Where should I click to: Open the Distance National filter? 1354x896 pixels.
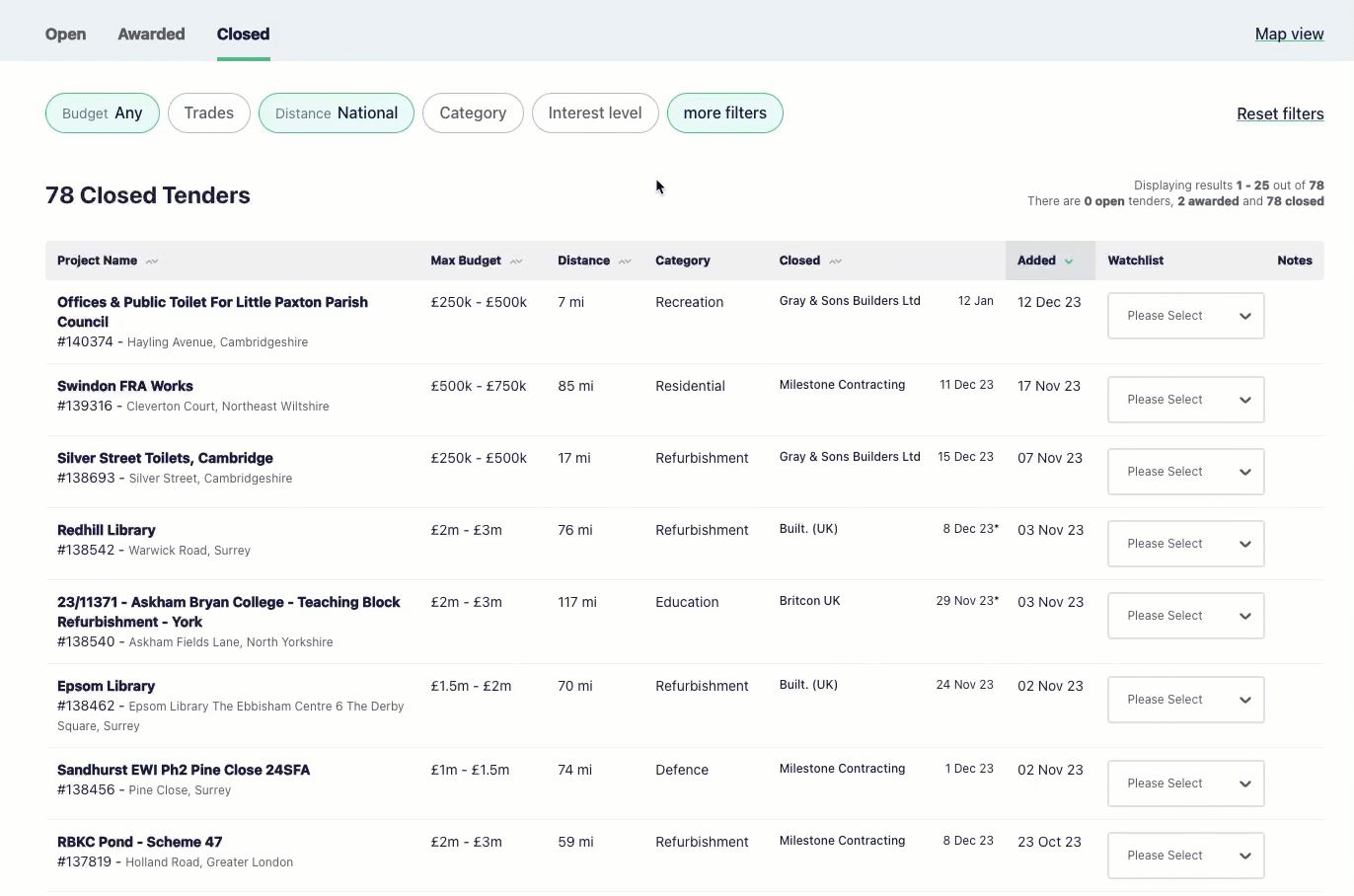click(337, 112)
